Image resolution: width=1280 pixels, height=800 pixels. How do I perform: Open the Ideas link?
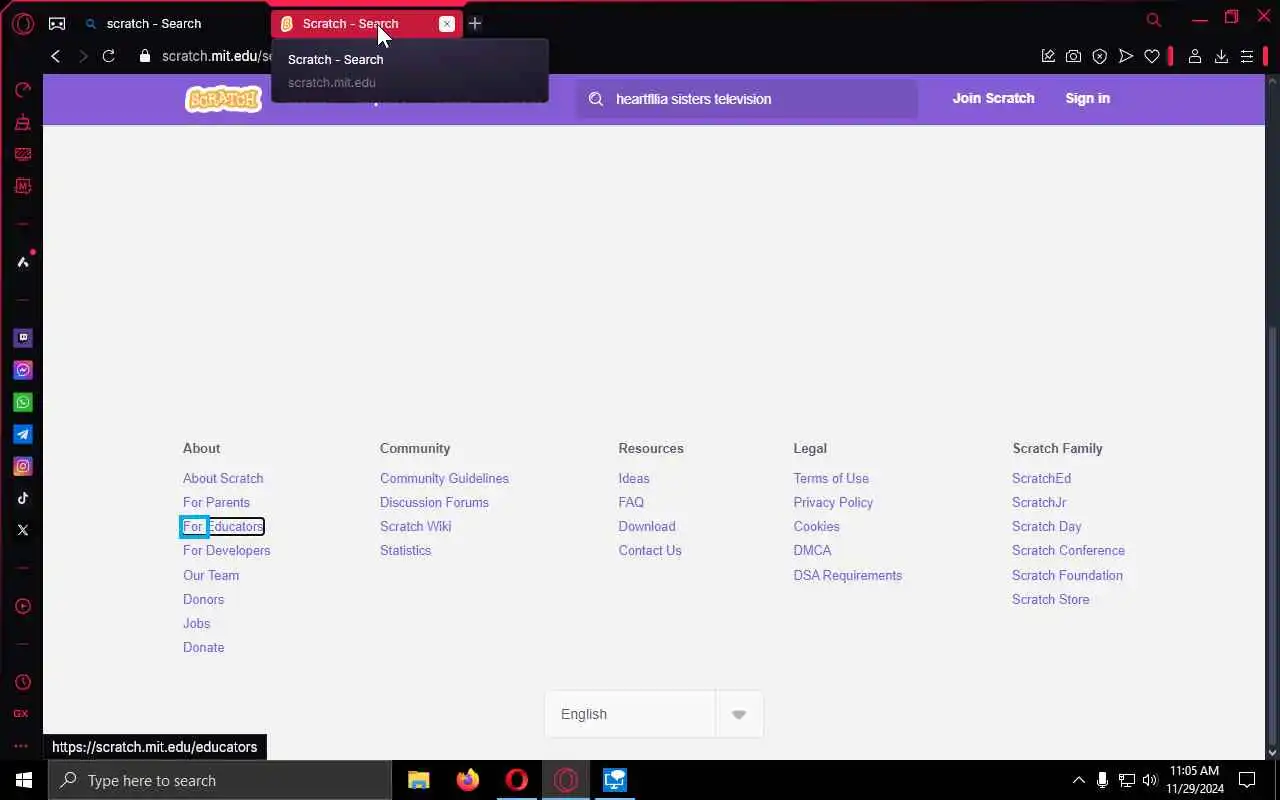tap(634, 478)
